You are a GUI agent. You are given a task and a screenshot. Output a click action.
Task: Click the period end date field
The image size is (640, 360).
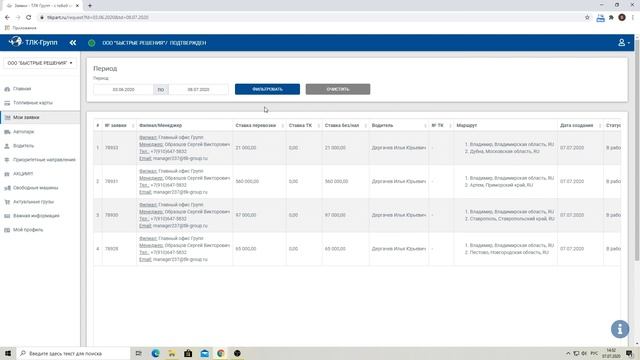click(198, 89)
